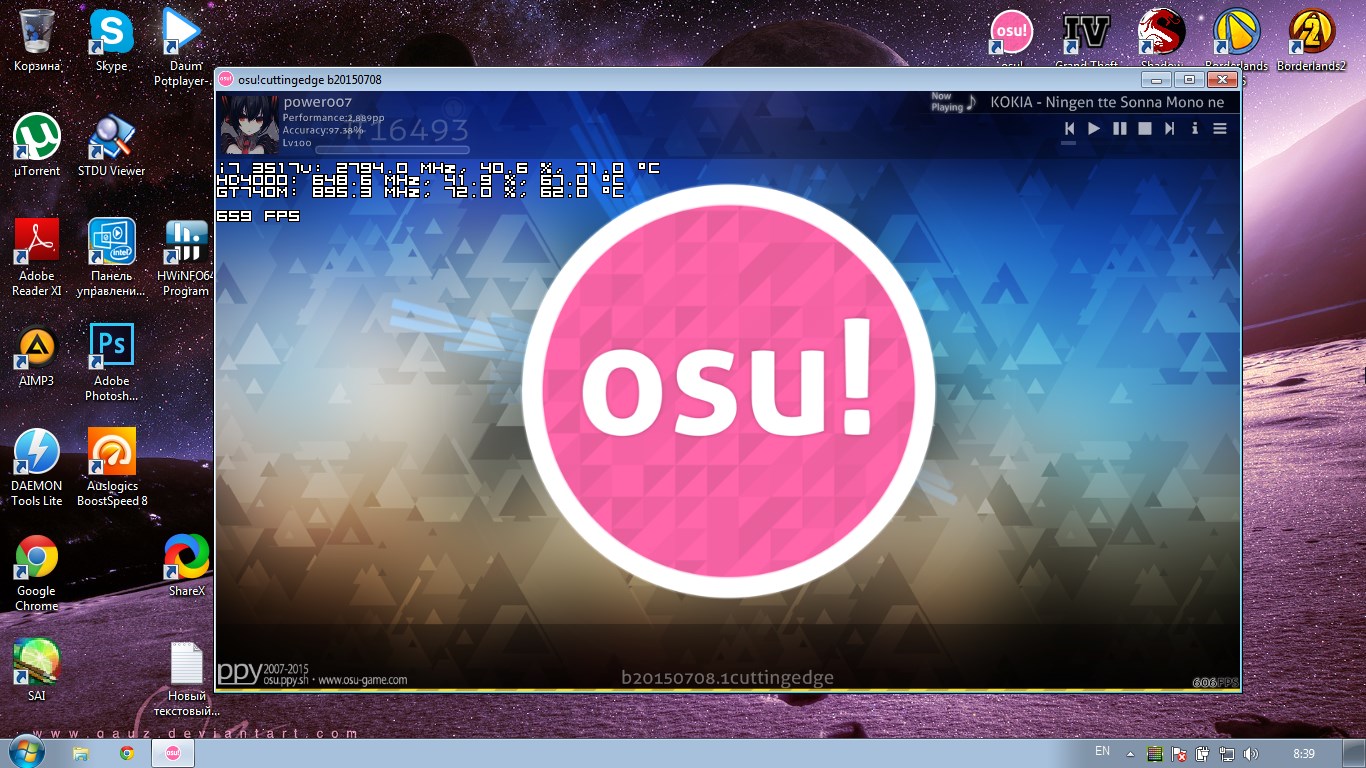The height and width of the screenshot is (768, 1366).
Task: Open the www.osu-game.com link
Action: [x=363, y=680]
